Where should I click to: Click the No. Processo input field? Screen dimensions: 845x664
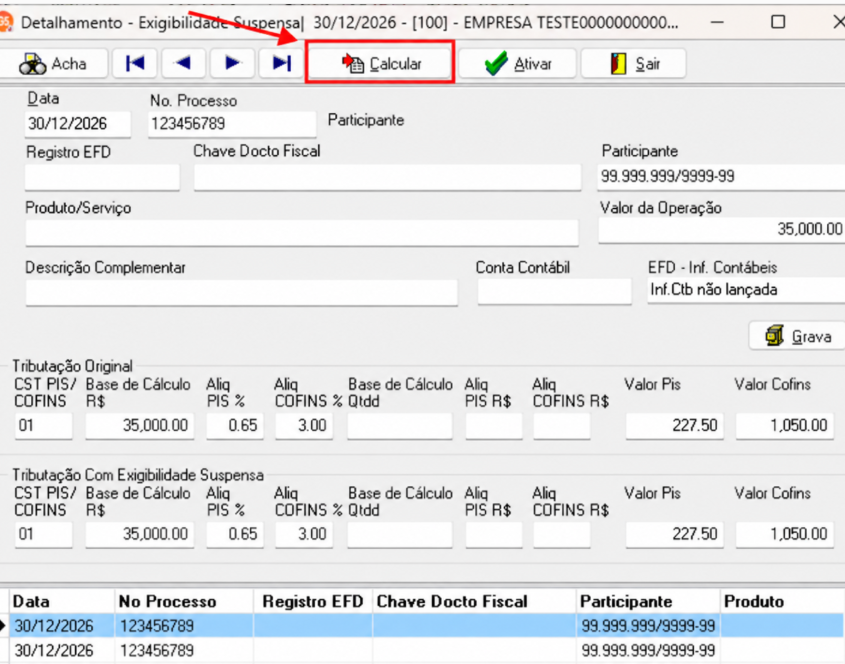(x=232, y=123)
